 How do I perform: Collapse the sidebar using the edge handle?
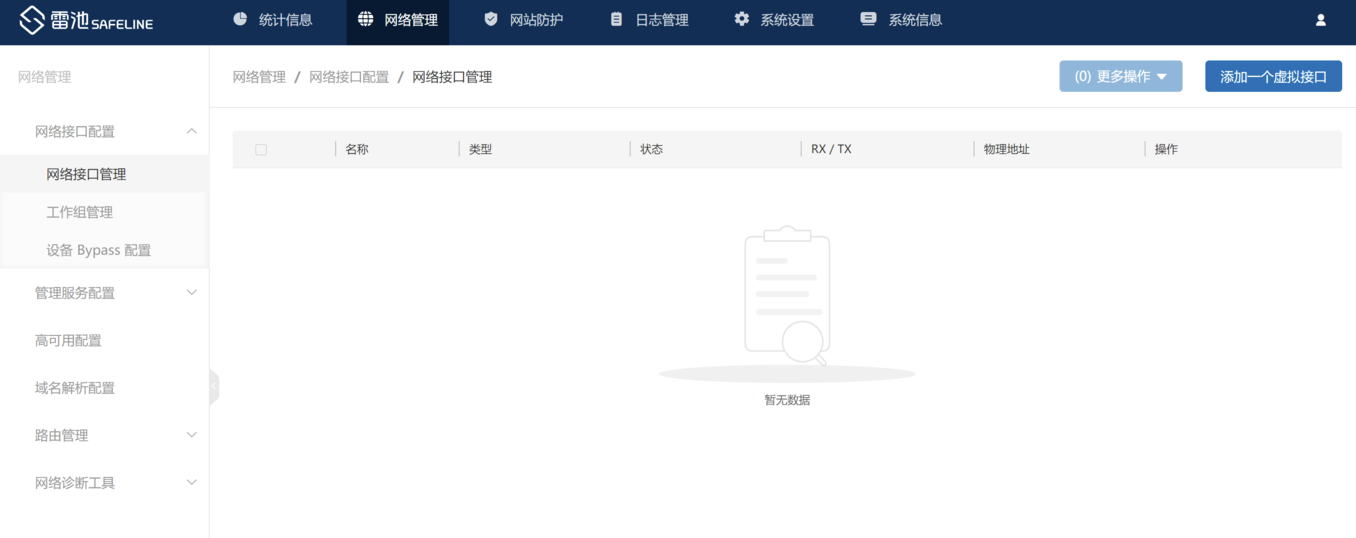point(214,387)
